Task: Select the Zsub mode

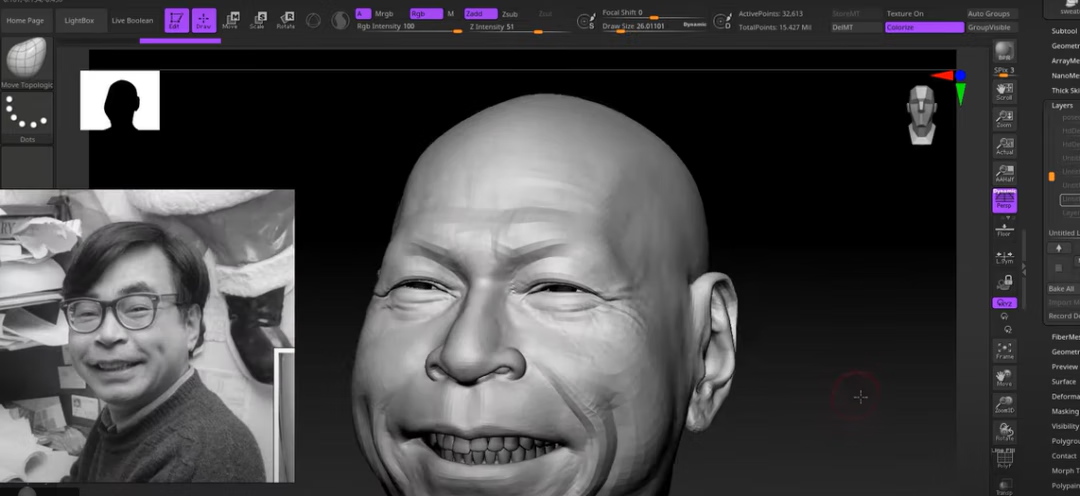Action: [510, 14]
